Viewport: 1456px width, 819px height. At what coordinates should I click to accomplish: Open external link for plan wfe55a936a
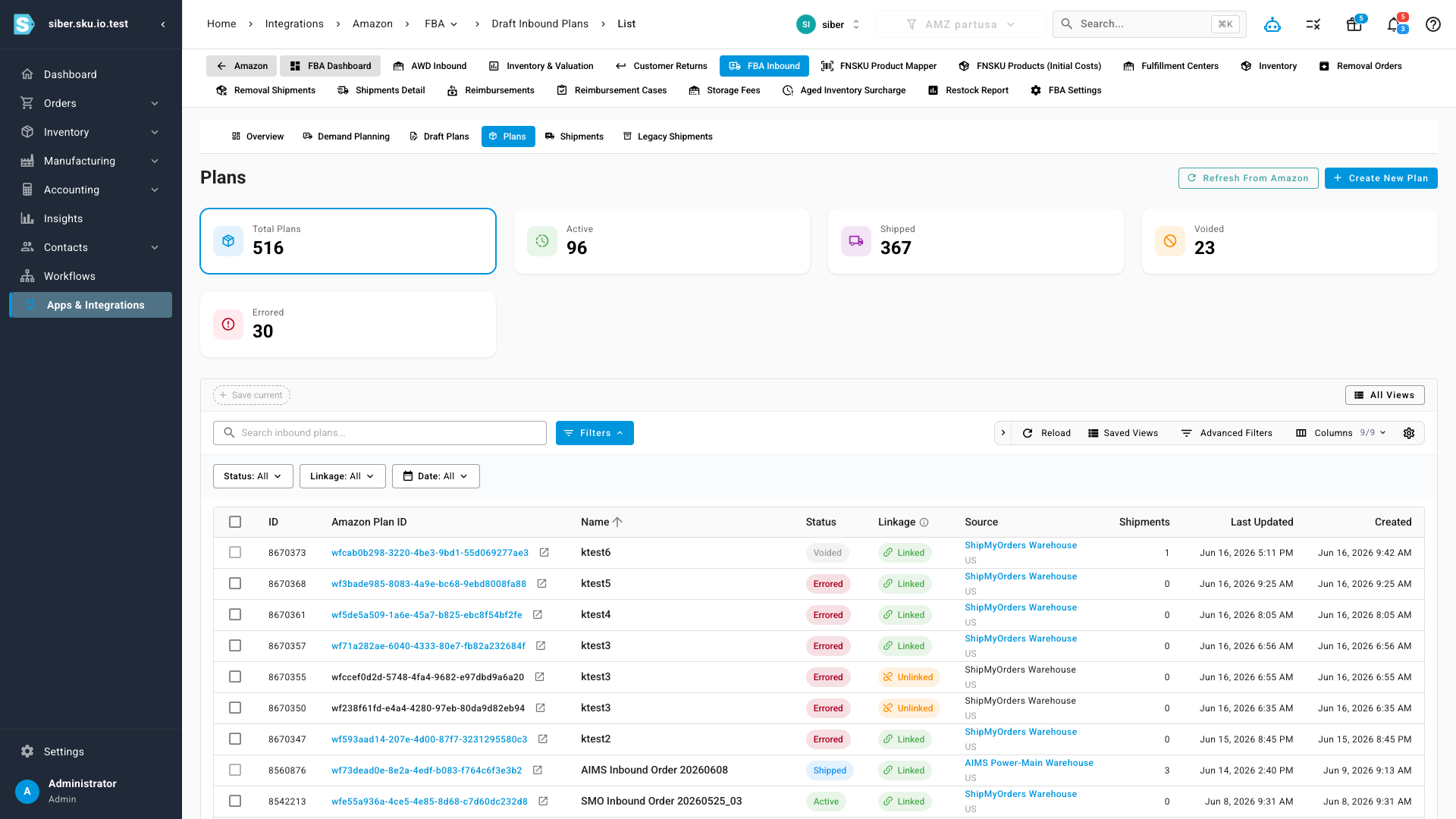point(543,802)
